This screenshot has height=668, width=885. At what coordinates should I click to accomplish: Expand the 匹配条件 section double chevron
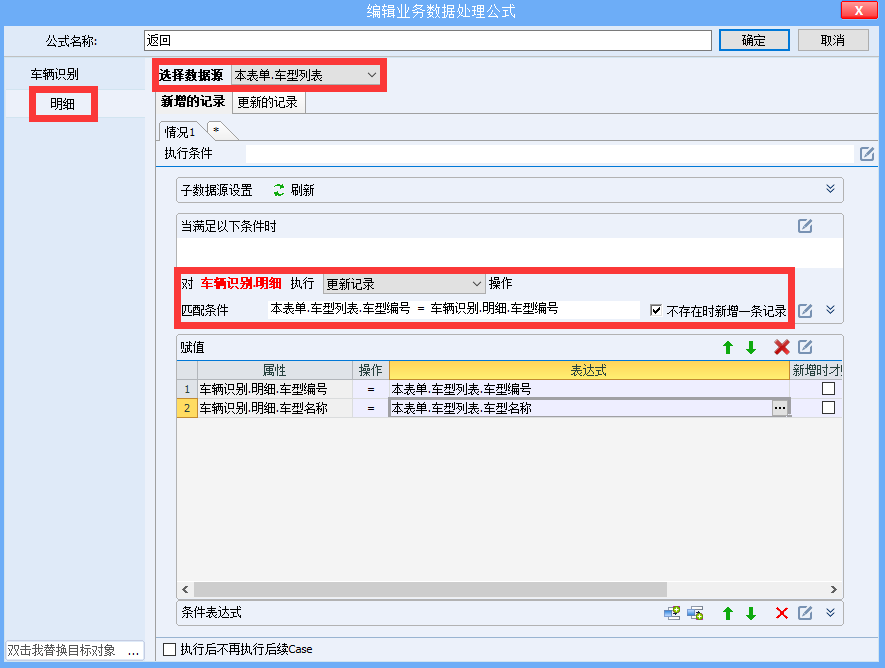coord(830,310)
